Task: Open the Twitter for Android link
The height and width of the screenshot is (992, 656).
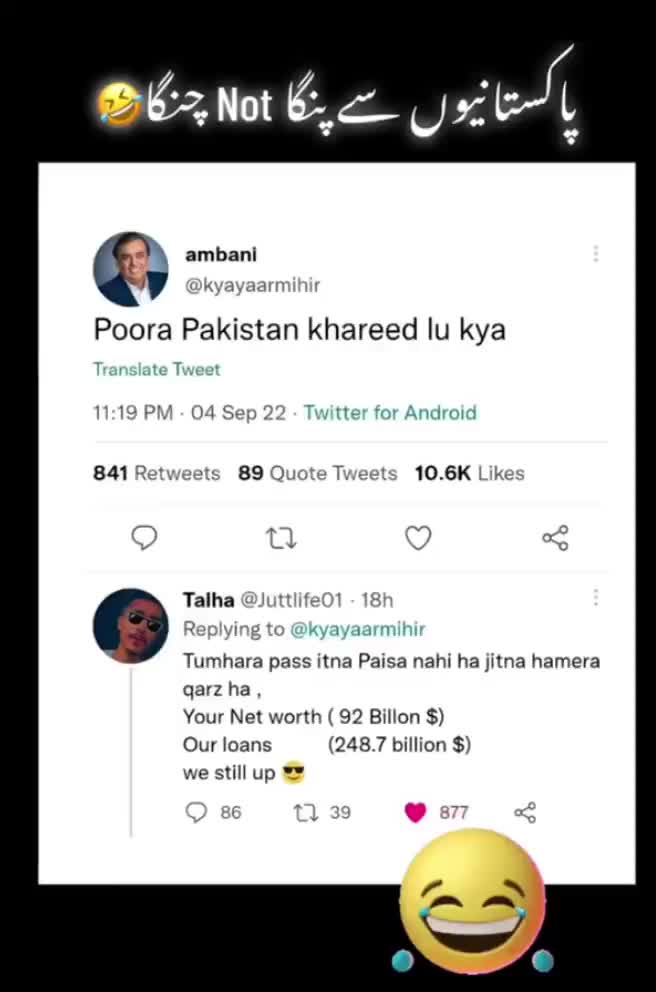Action: pos(390,412)
